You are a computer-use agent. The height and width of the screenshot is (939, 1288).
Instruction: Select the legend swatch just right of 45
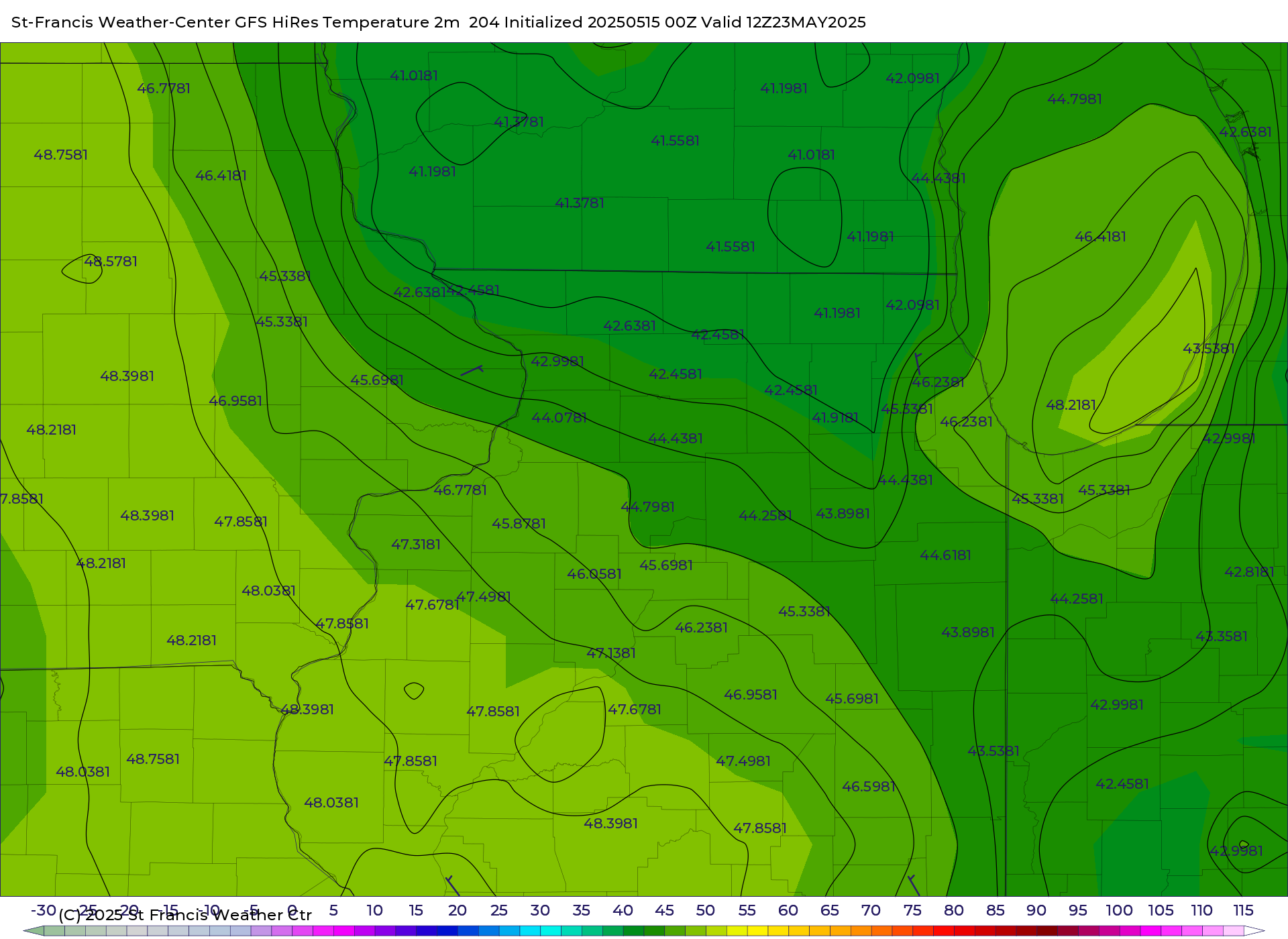(675, 931)
